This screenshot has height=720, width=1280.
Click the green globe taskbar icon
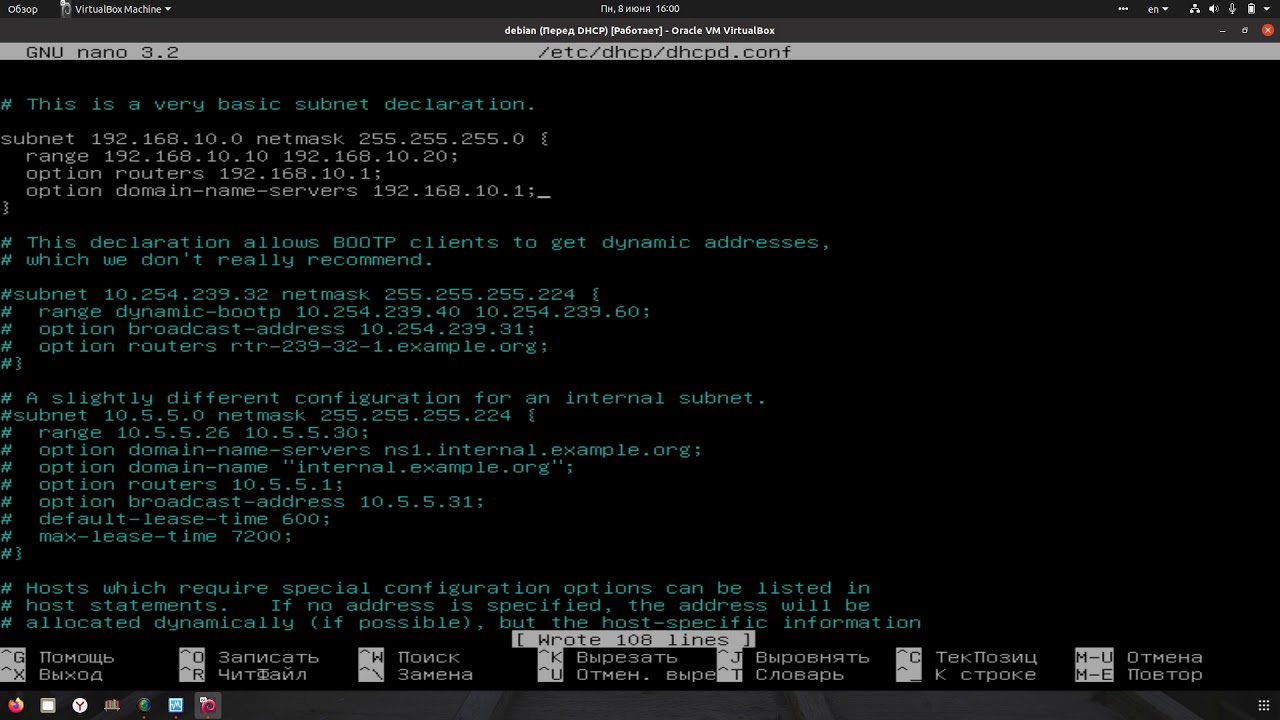pos(144,705)
